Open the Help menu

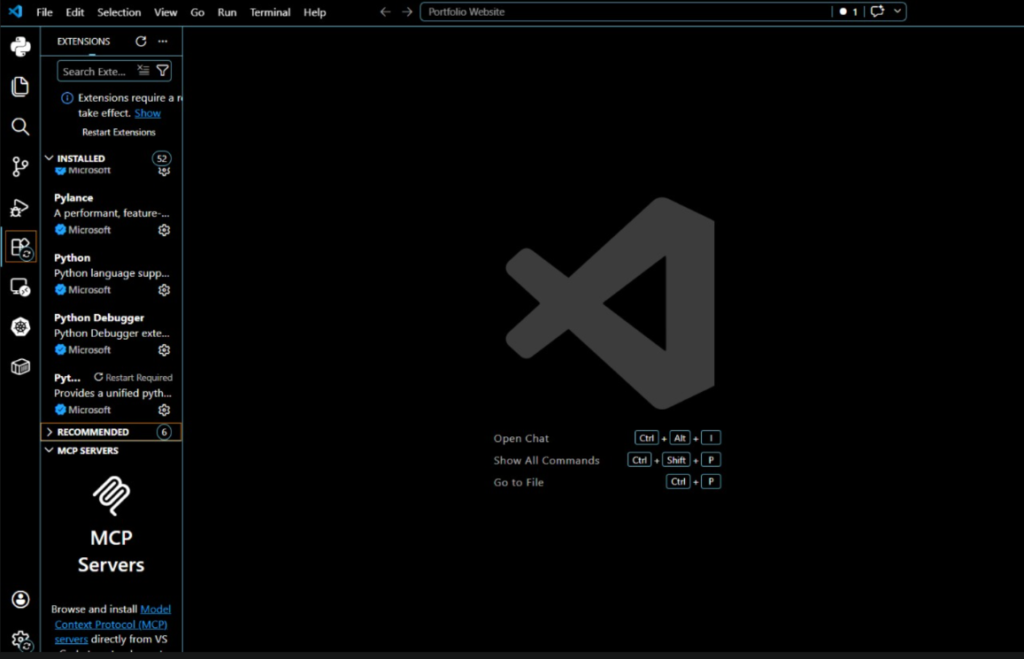(x=314, y=12)
